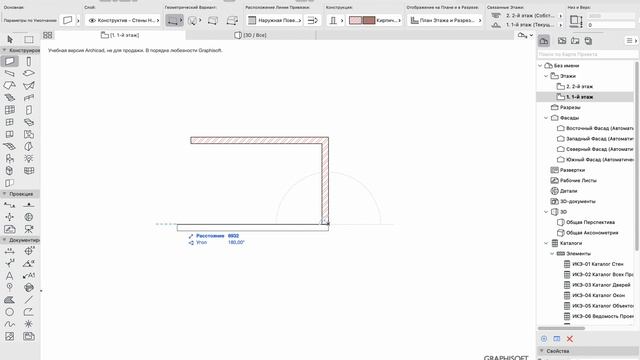Screen dimensions: 640x360
Task: Open wall structure type dropdown
Action: click(x=336, y=20)
